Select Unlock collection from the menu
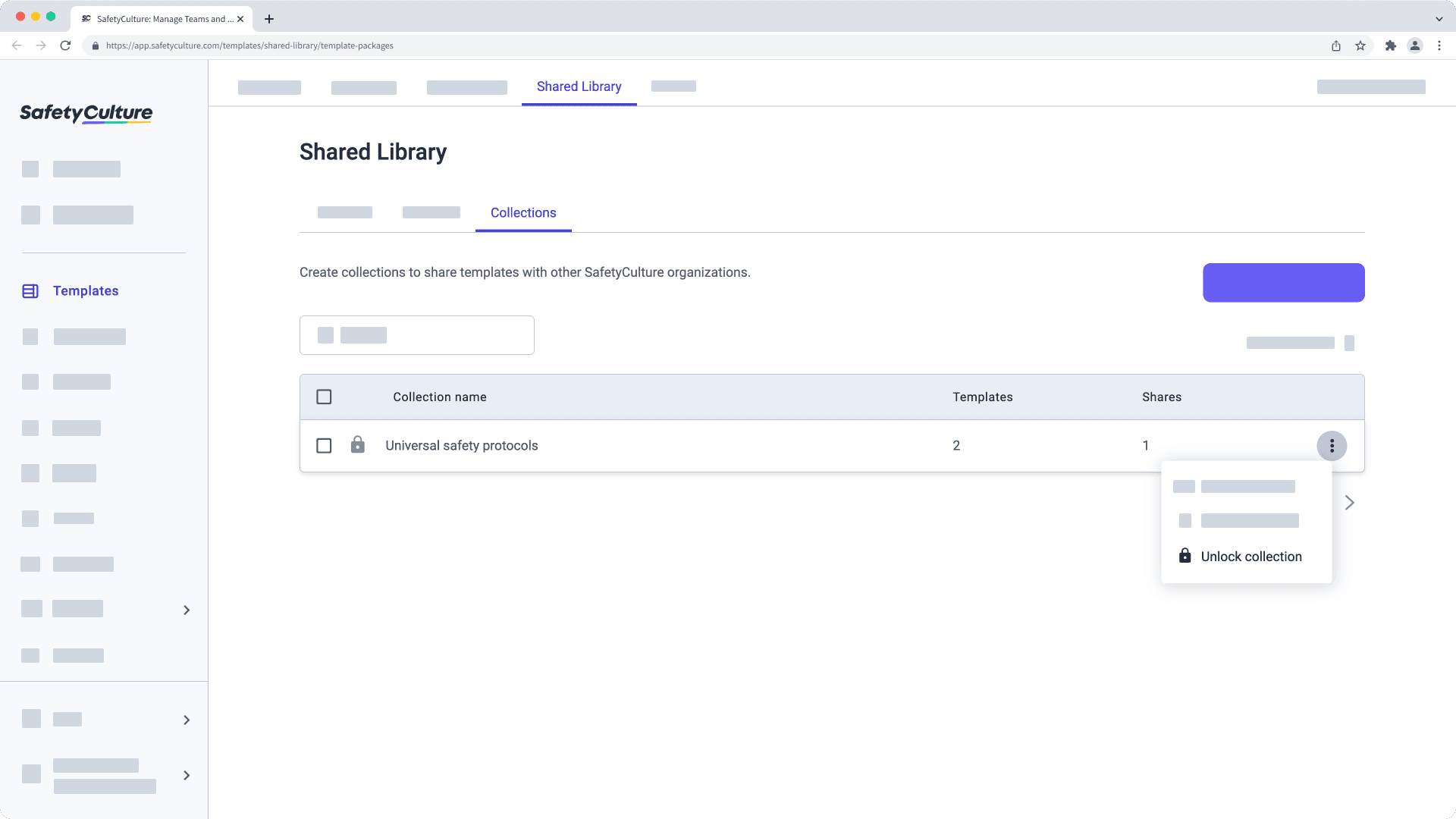 [x=1250, y=556]
